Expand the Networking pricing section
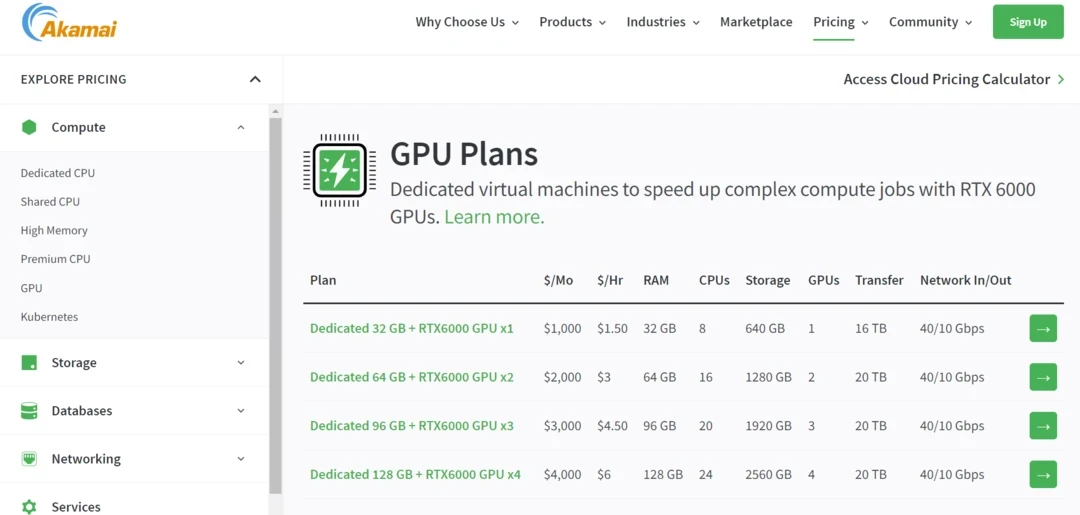This screenshot has width=1080, height=515. (241, 459)
